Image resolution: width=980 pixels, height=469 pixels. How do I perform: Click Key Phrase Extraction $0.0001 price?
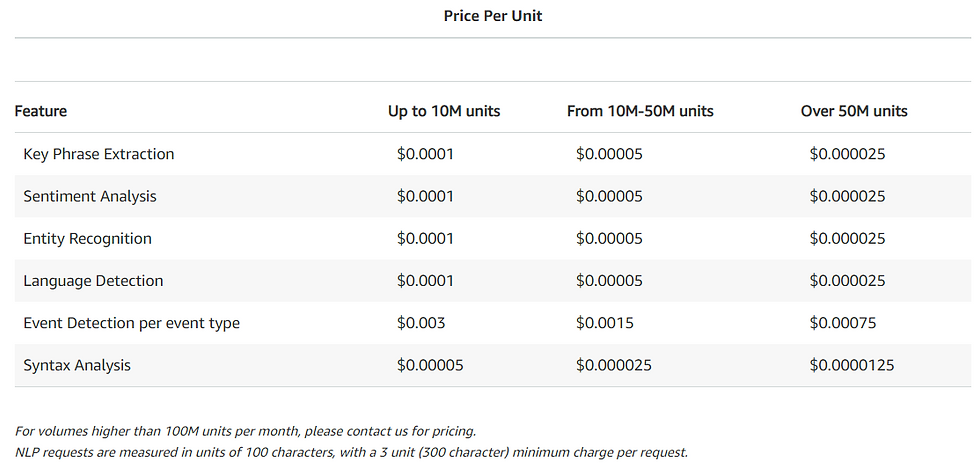click(425, 154)
